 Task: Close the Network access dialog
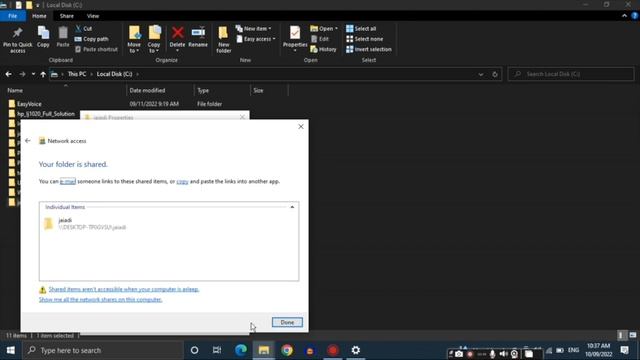pyautogui.click(x=301, y=127)
